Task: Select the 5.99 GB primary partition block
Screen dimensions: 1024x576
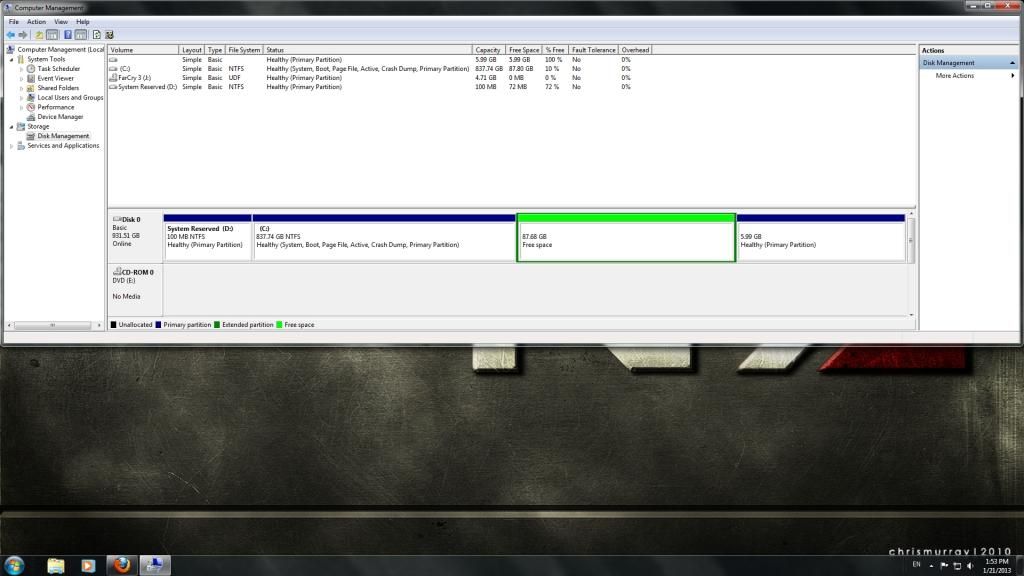Action: click(x=821, y=238)
